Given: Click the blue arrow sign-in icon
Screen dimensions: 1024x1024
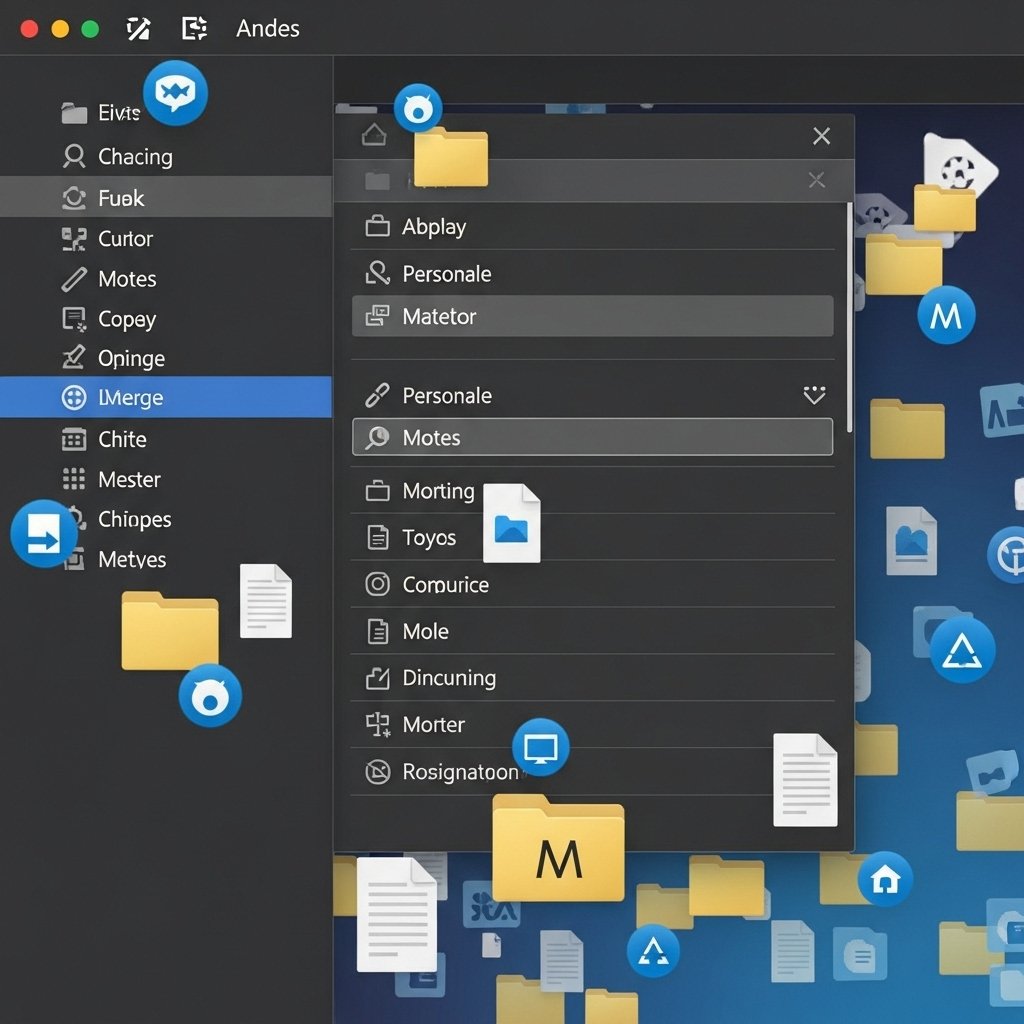Looking at the screenshot, I should pos(43,534).
